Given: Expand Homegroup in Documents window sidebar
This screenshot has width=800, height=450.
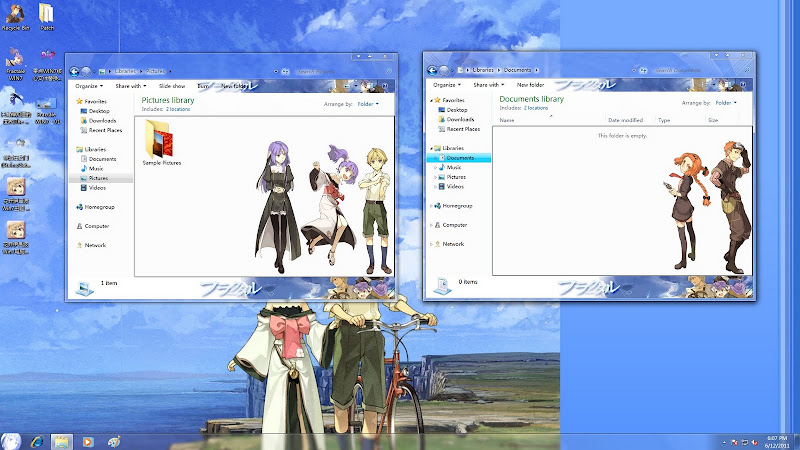Looking at the screenshot, I should click(x=431, y=206).
